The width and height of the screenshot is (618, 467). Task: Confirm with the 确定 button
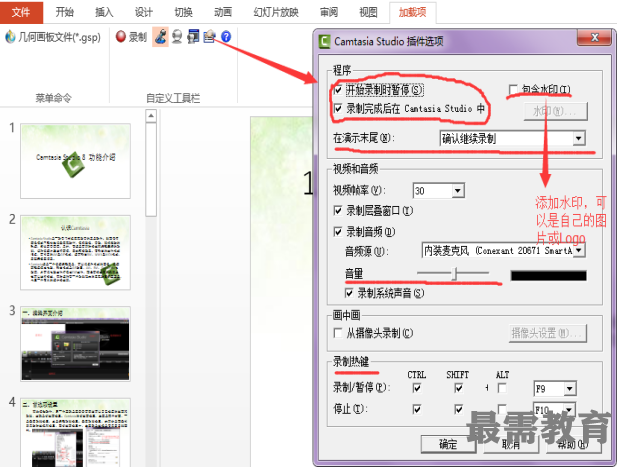click(x=449, y=444)
